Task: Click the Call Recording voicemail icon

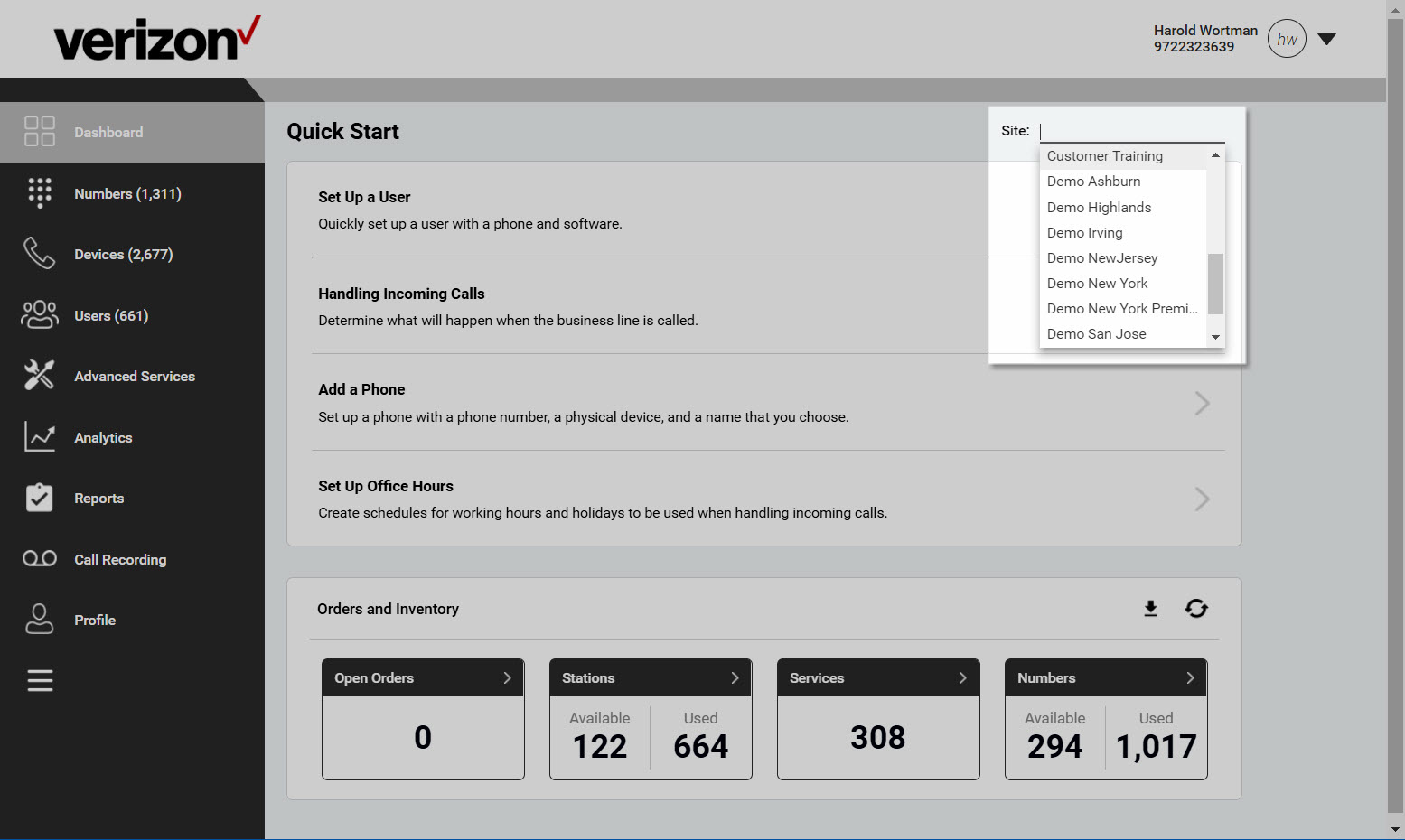Action: tap(40, 558)
